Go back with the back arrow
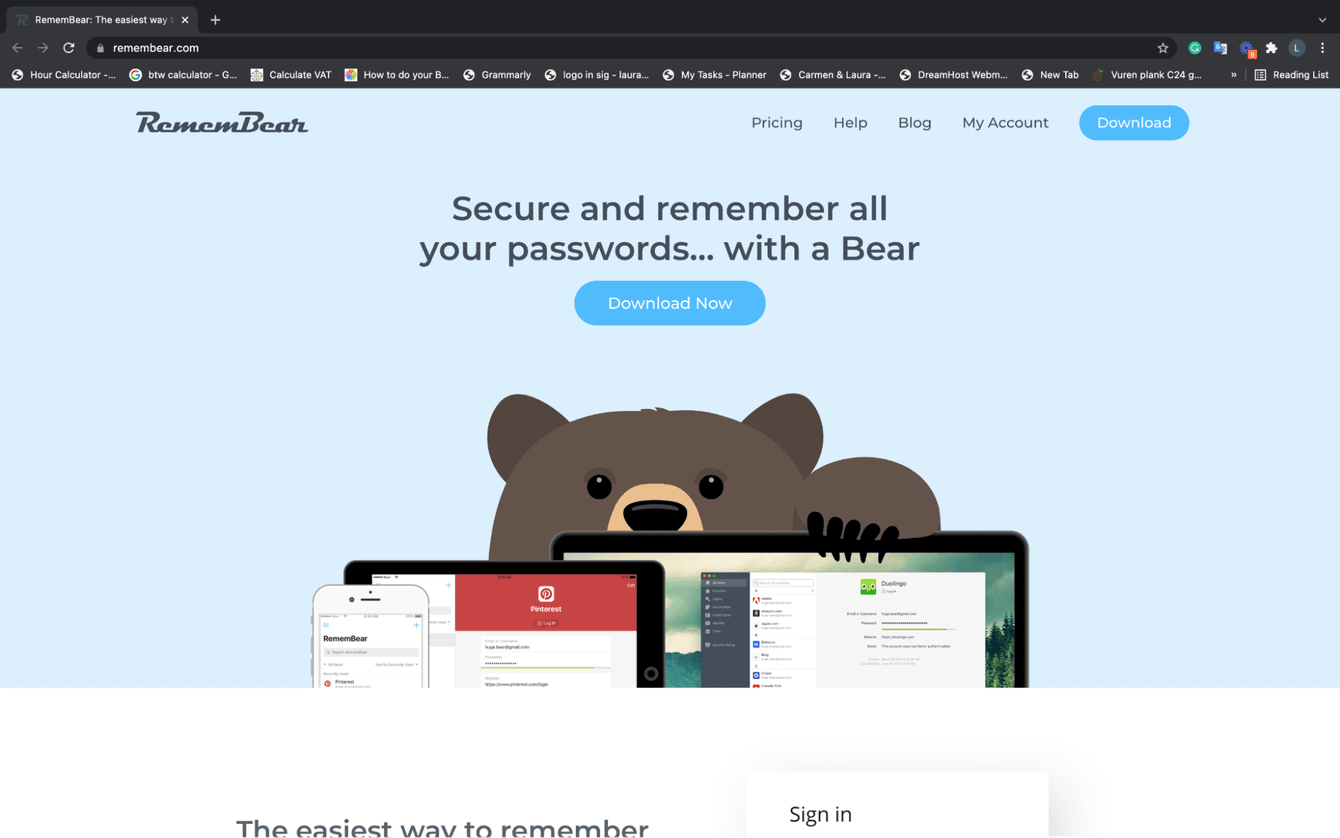The image size is (1340, 838). point(17,48)
